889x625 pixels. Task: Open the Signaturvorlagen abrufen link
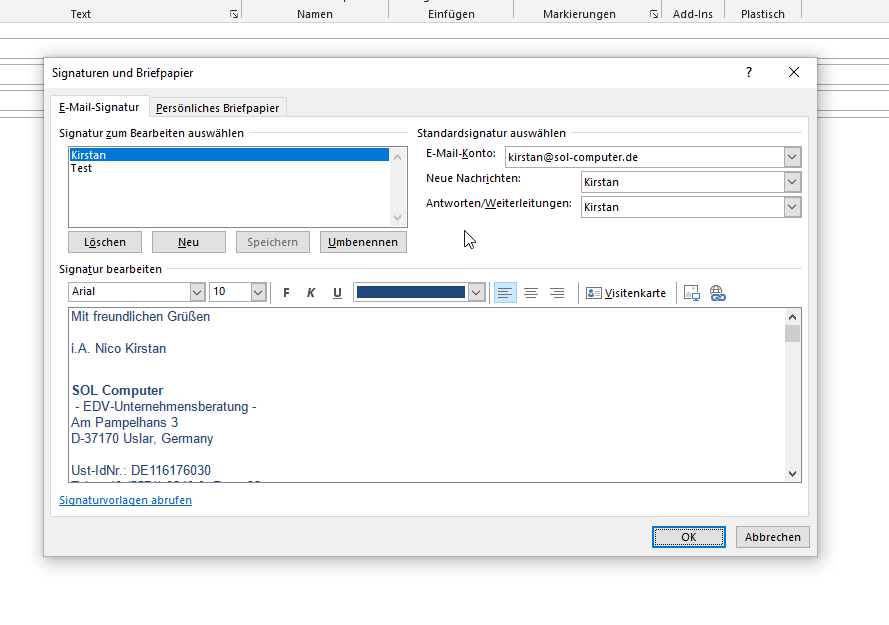tap(125, 500)
